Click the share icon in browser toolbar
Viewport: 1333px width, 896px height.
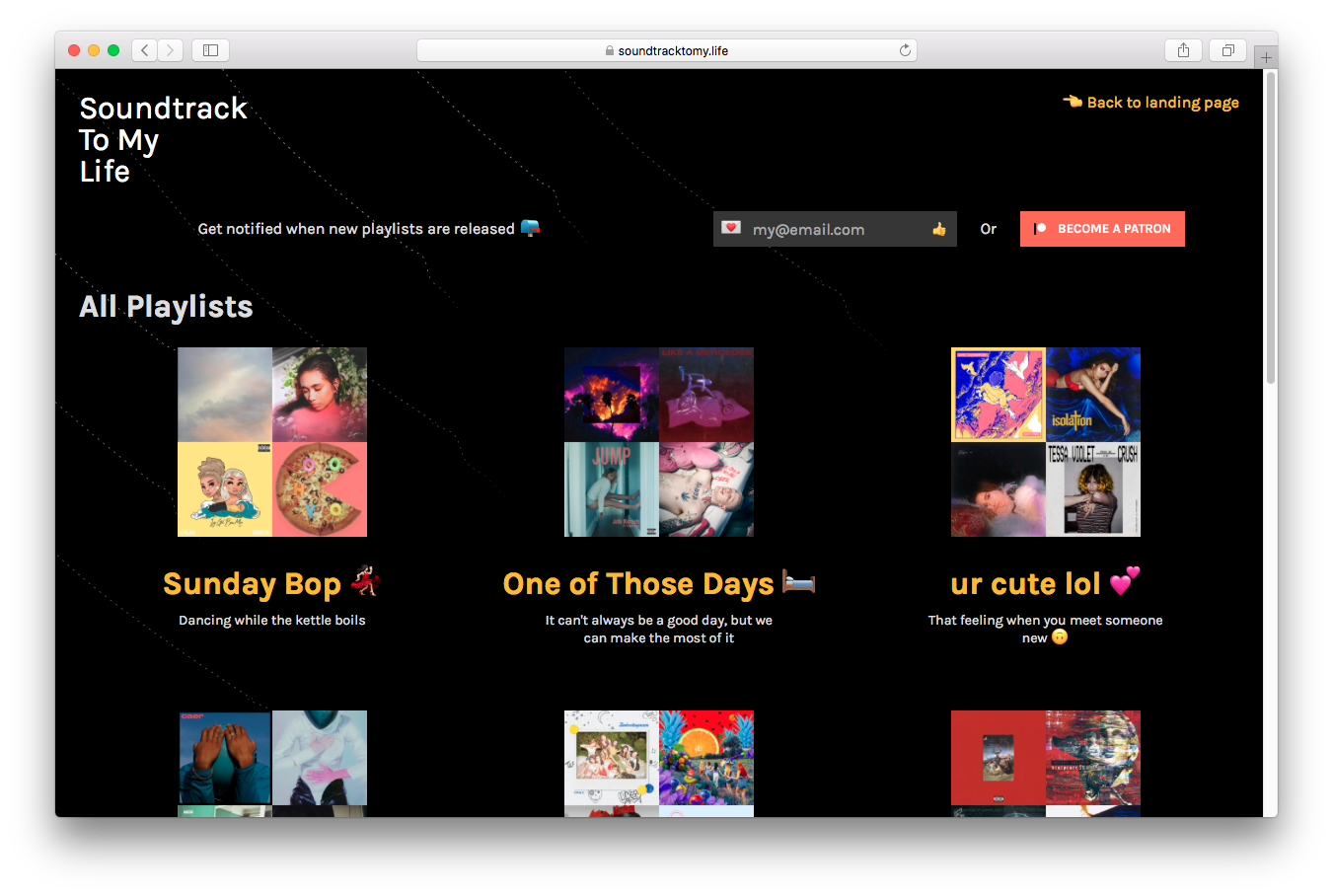pos(1183,49)
